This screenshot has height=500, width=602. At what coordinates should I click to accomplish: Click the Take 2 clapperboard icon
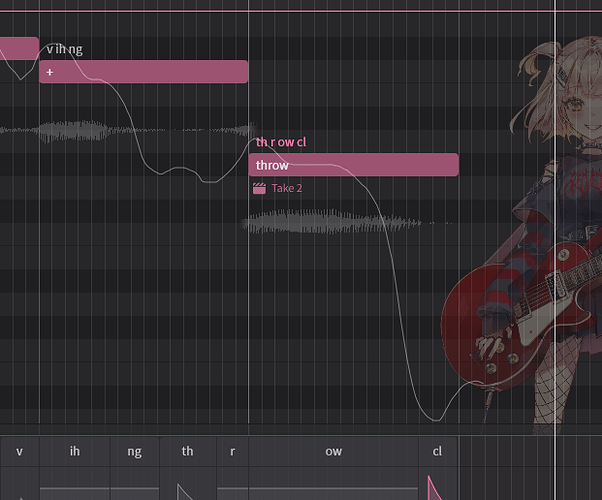259,188
